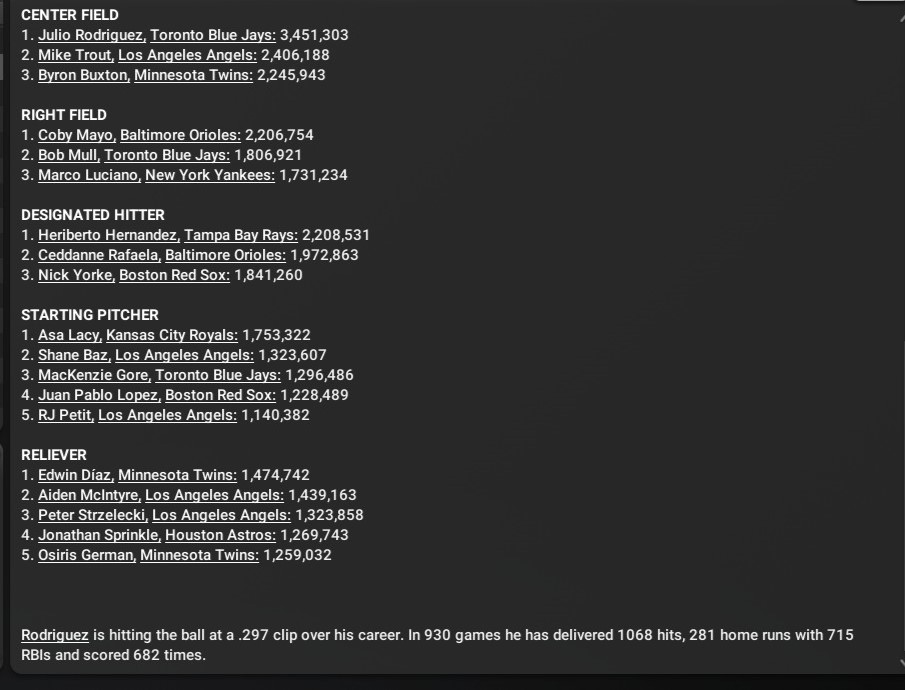Open Osiris German player link

[x=85, y=555]
